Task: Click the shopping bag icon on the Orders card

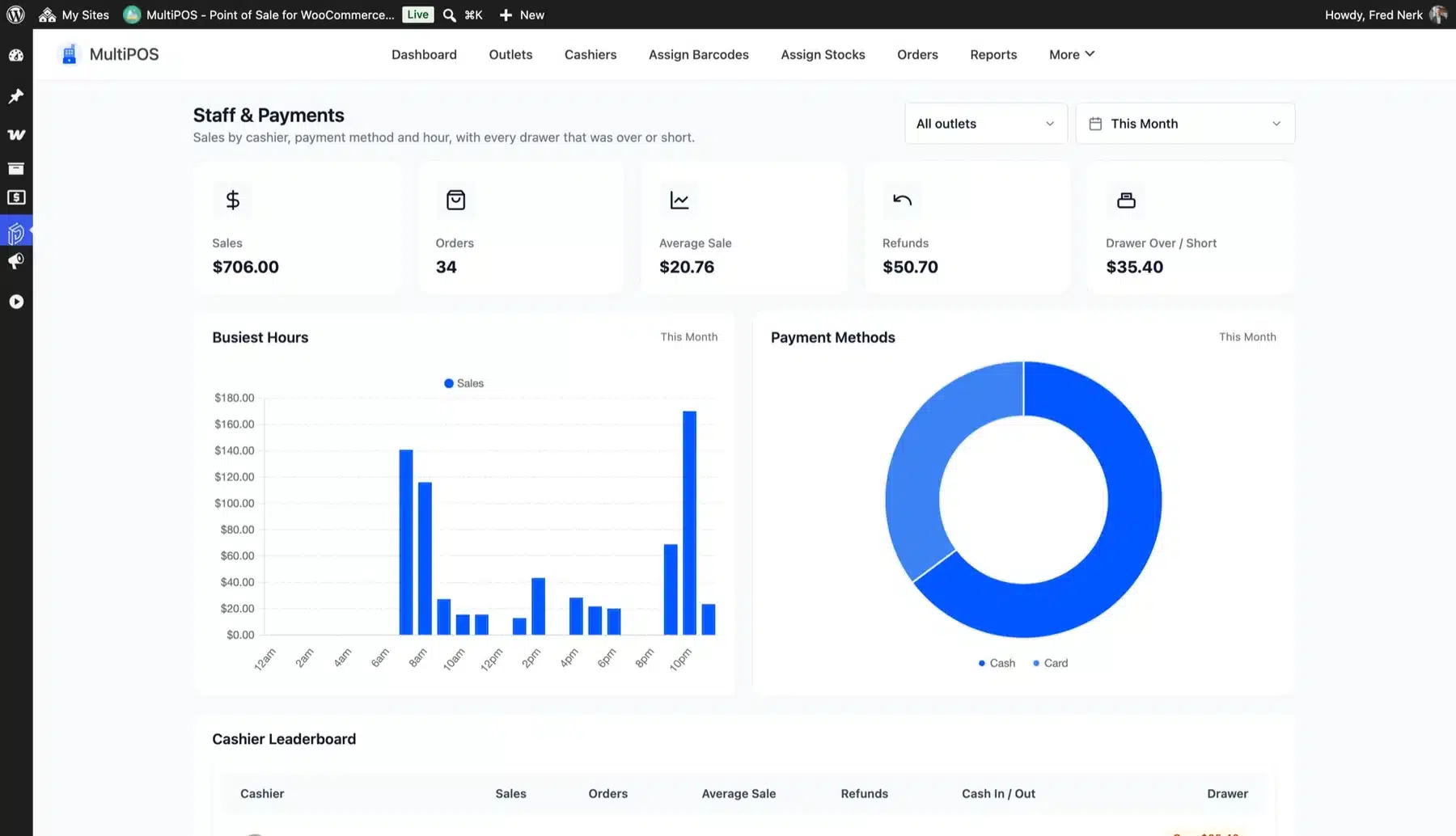Action: point(455,200)
